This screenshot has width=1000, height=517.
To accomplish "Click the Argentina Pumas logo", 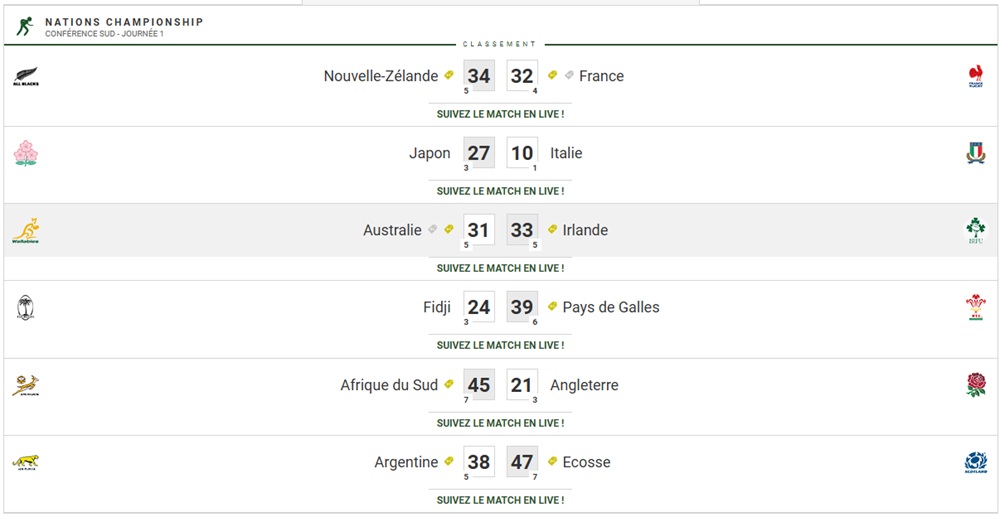I will coord(26,462).
